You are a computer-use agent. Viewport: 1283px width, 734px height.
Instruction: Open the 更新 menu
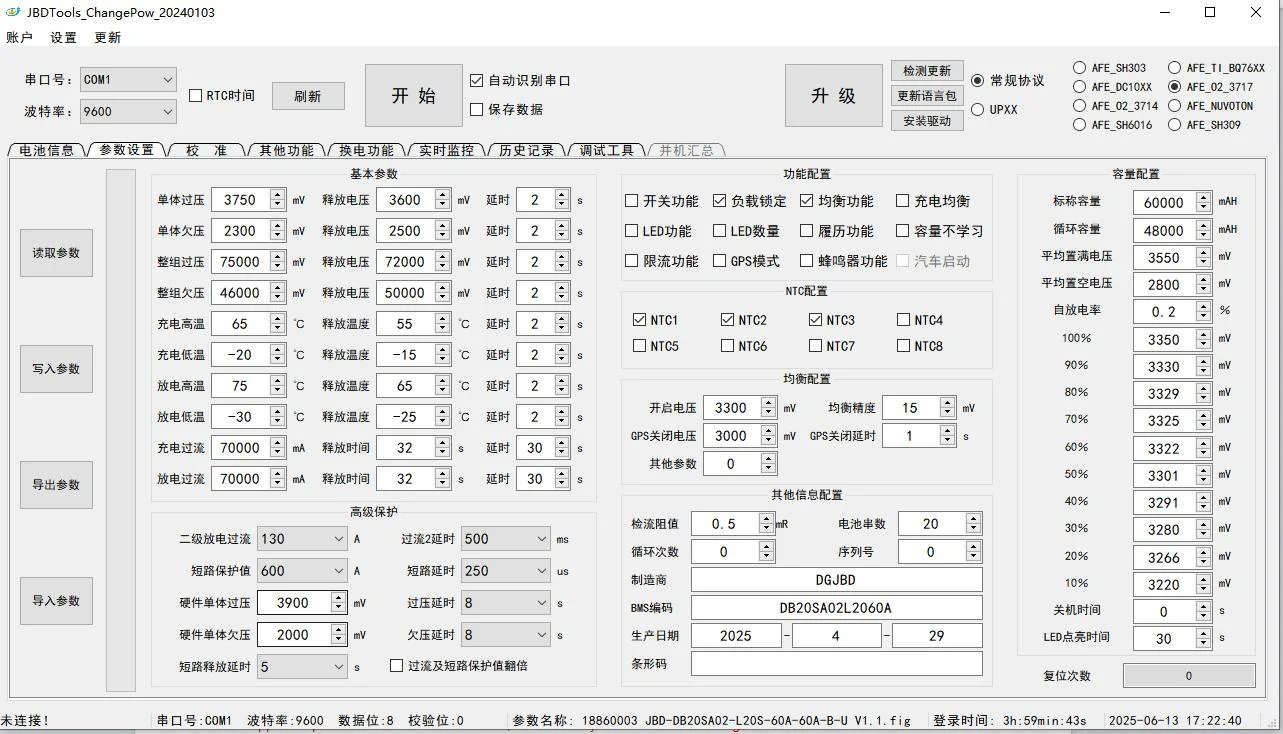click(107, 37)
